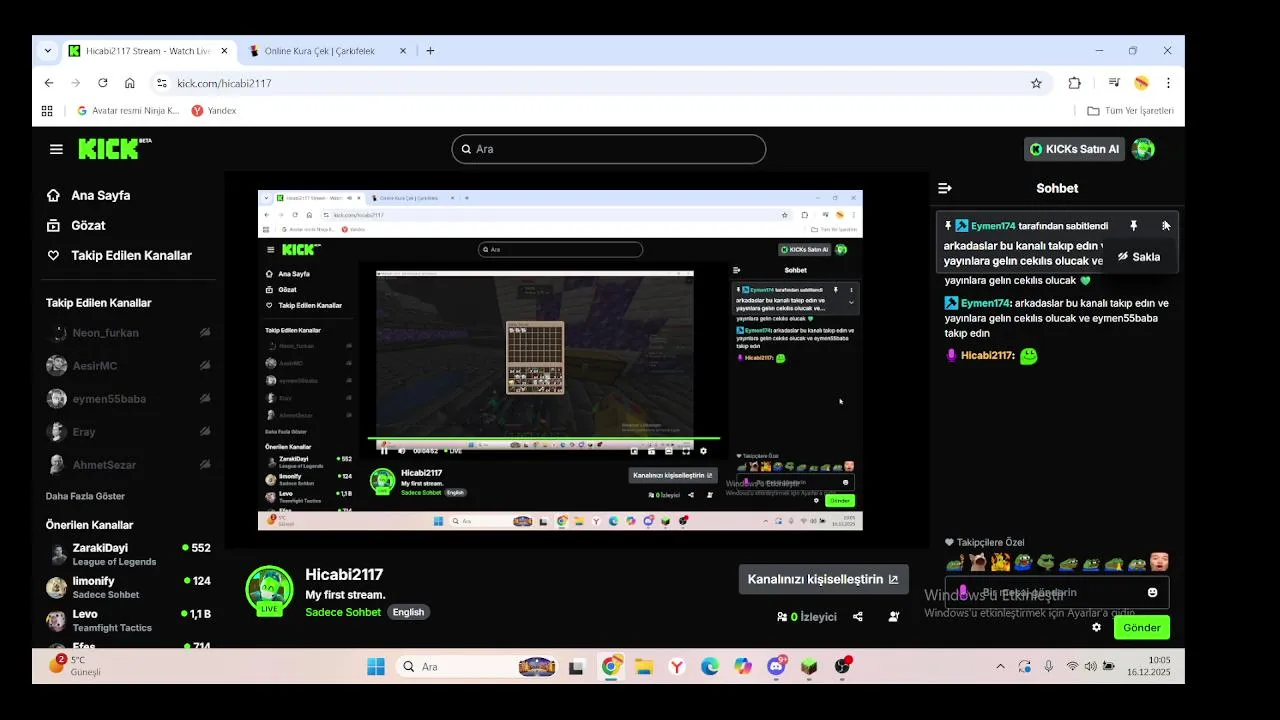
Task: Toggle notifications icon for AhmetSezar
Action: (205, 465)
